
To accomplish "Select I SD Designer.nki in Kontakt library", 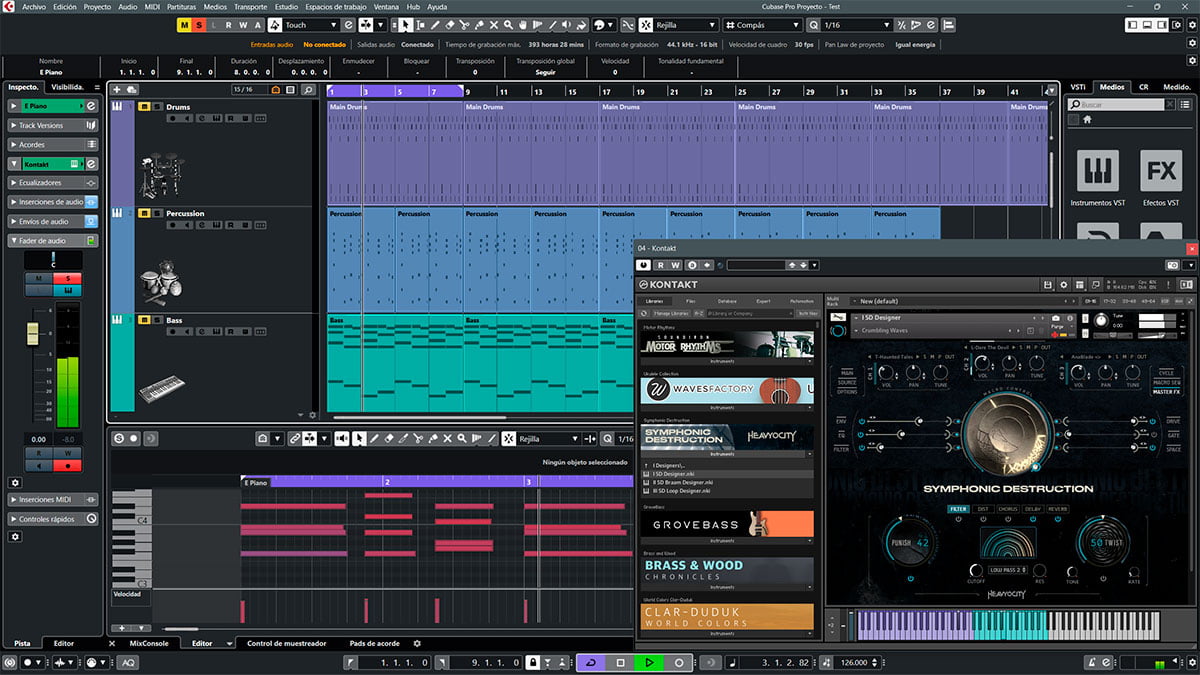I will point(727,474).
